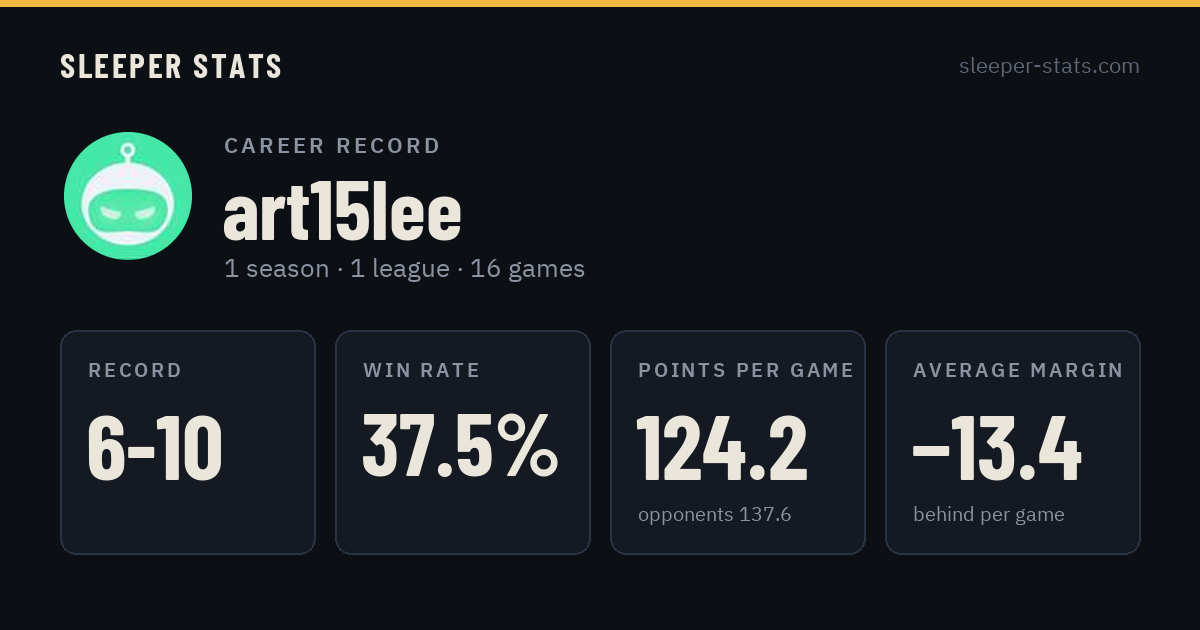Click the season, league, games summary line

pos(405,269)
